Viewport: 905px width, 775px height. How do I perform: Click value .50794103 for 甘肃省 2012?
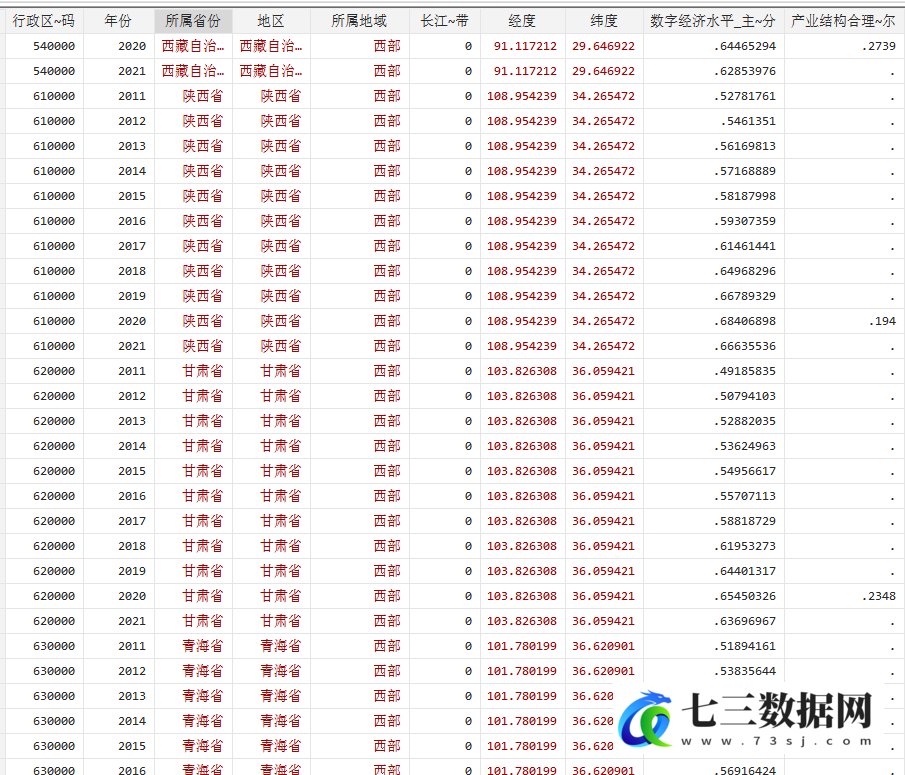pyautogui.click(x=745, y=396)
